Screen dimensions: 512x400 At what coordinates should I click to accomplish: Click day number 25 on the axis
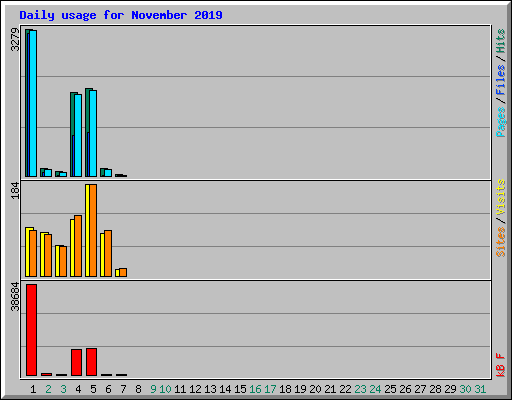pyautogui.click(x=390, y=389)
